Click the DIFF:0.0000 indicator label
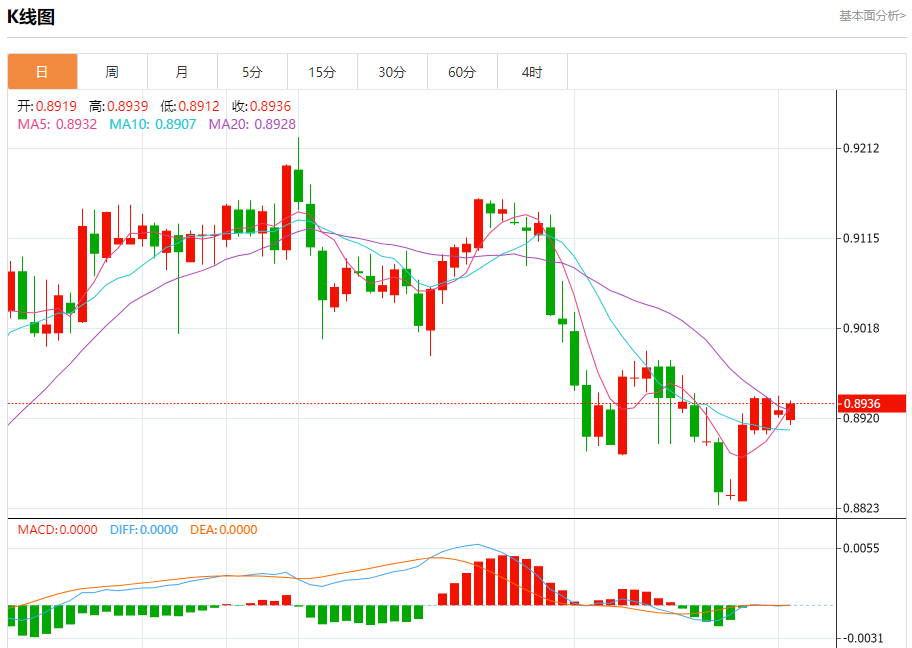912x648 pixels. click(x=144, y=529)
